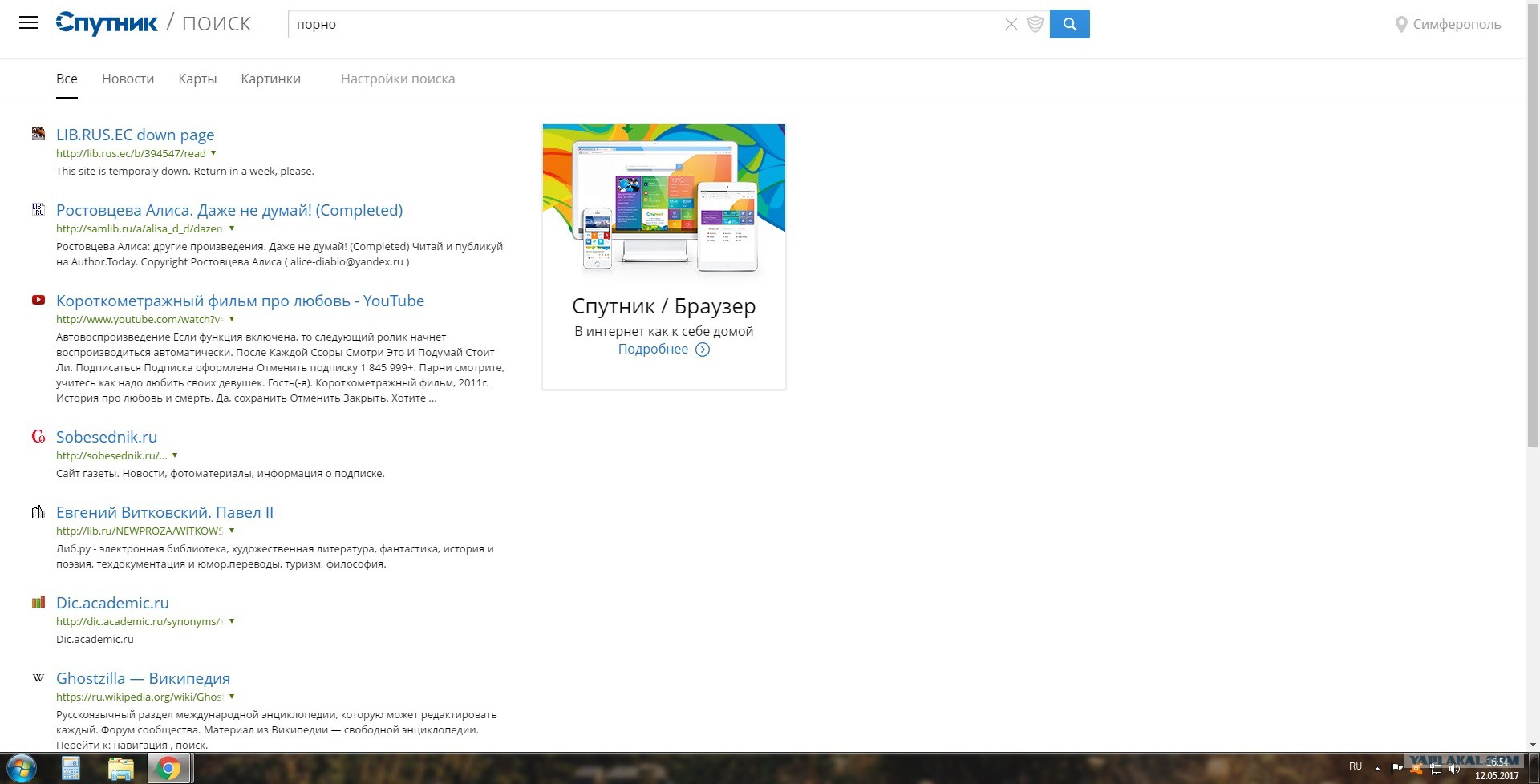1540x784 pixels.
Task: Open the LIB.RUS.EC down page result
Action: (x=135, y=135)
